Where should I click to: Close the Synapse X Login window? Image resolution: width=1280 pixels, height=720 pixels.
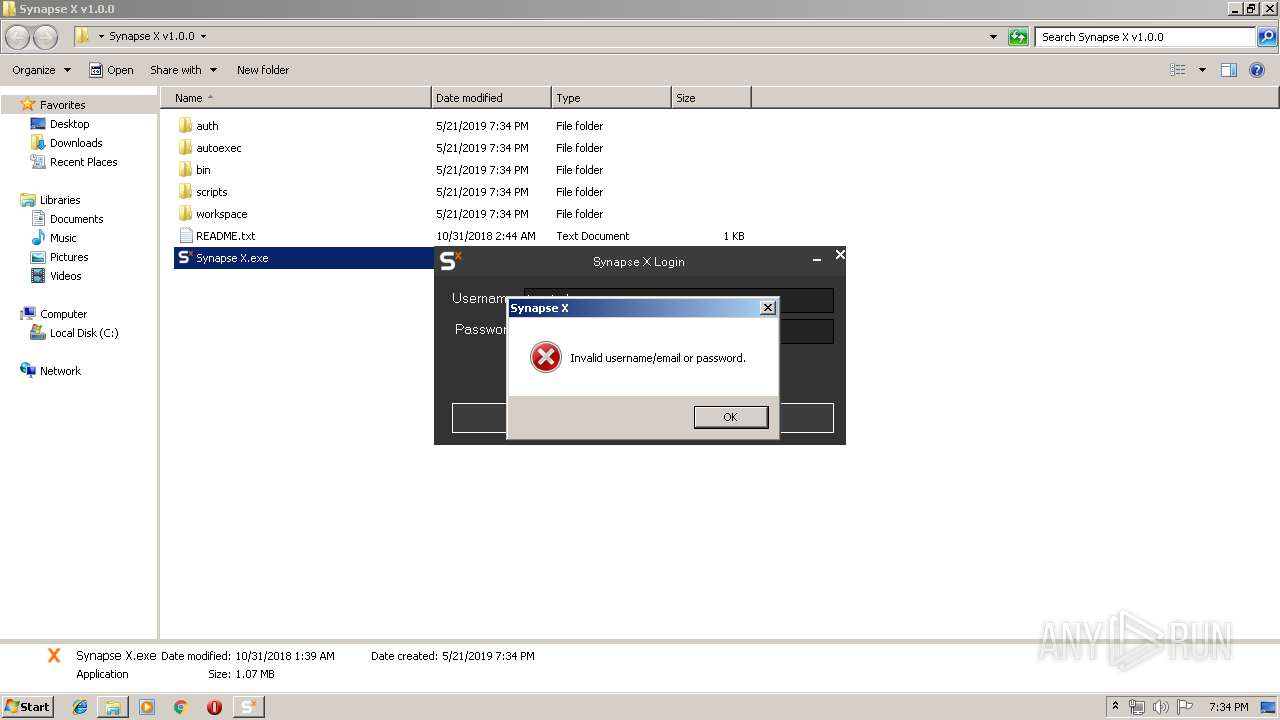[x=840, y=255]
